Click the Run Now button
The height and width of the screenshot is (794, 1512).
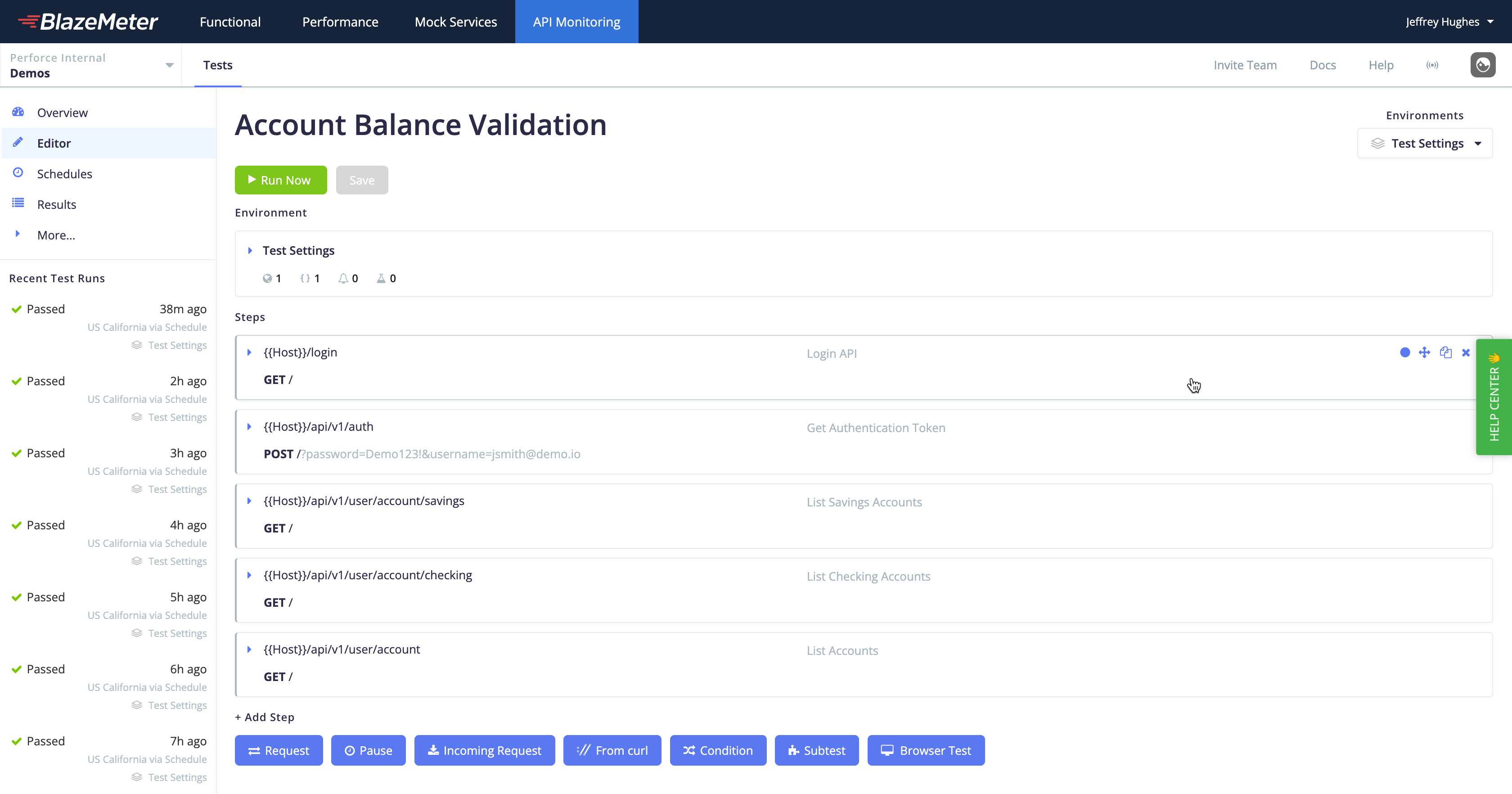click(280, 180)
